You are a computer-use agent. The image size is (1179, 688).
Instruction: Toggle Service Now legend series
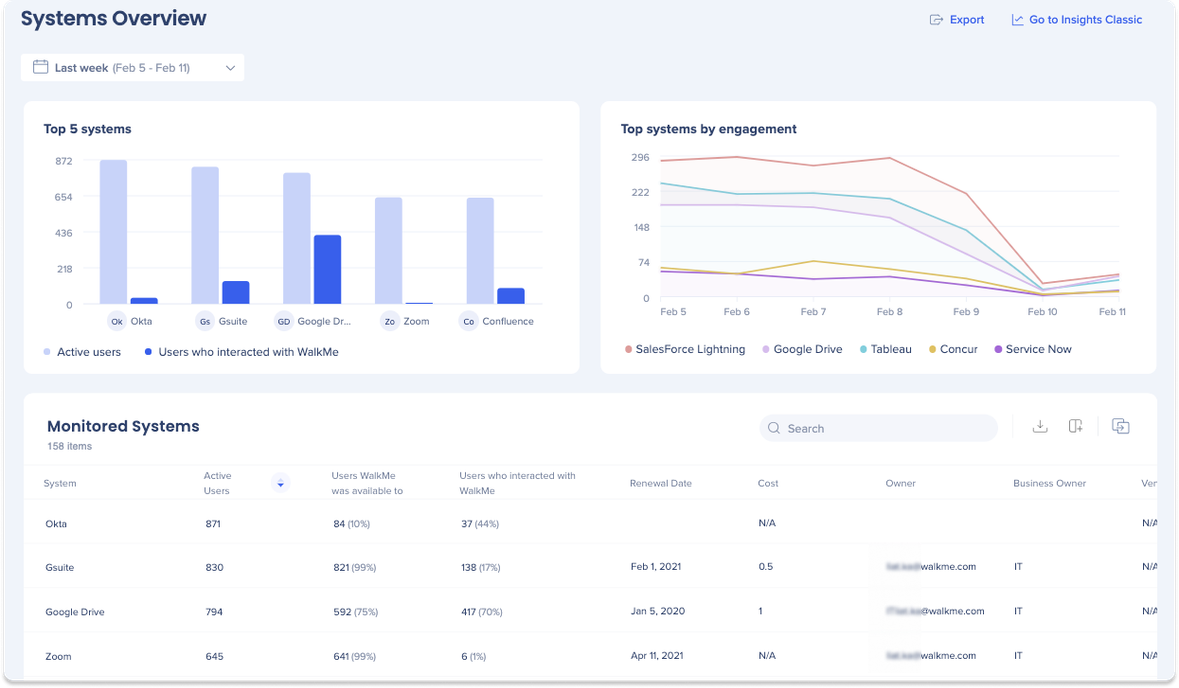(1033, 349)
